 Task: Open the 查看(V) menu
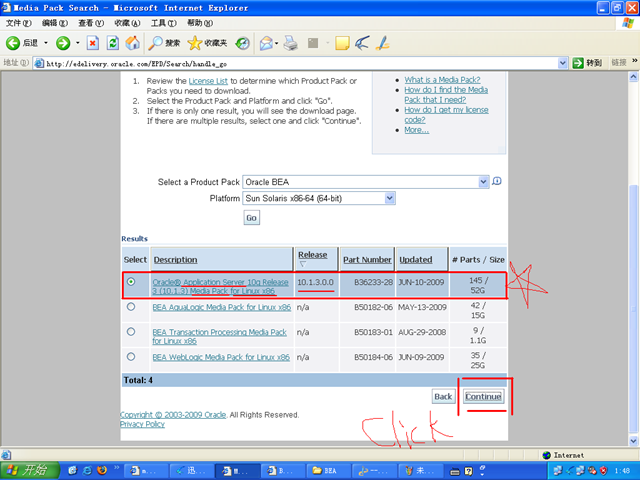coord(90,22)
